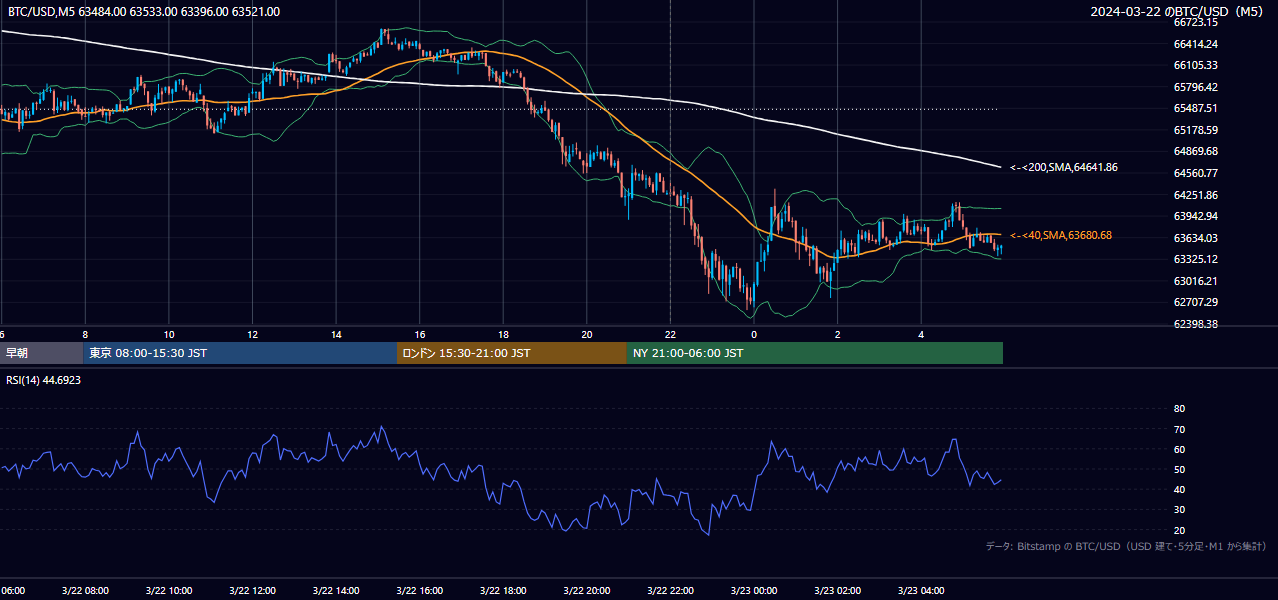Click hour tick 16 under price chart
Image resolution: width=1278 pixels, height=600 pixels.
(x=420, y=335)
